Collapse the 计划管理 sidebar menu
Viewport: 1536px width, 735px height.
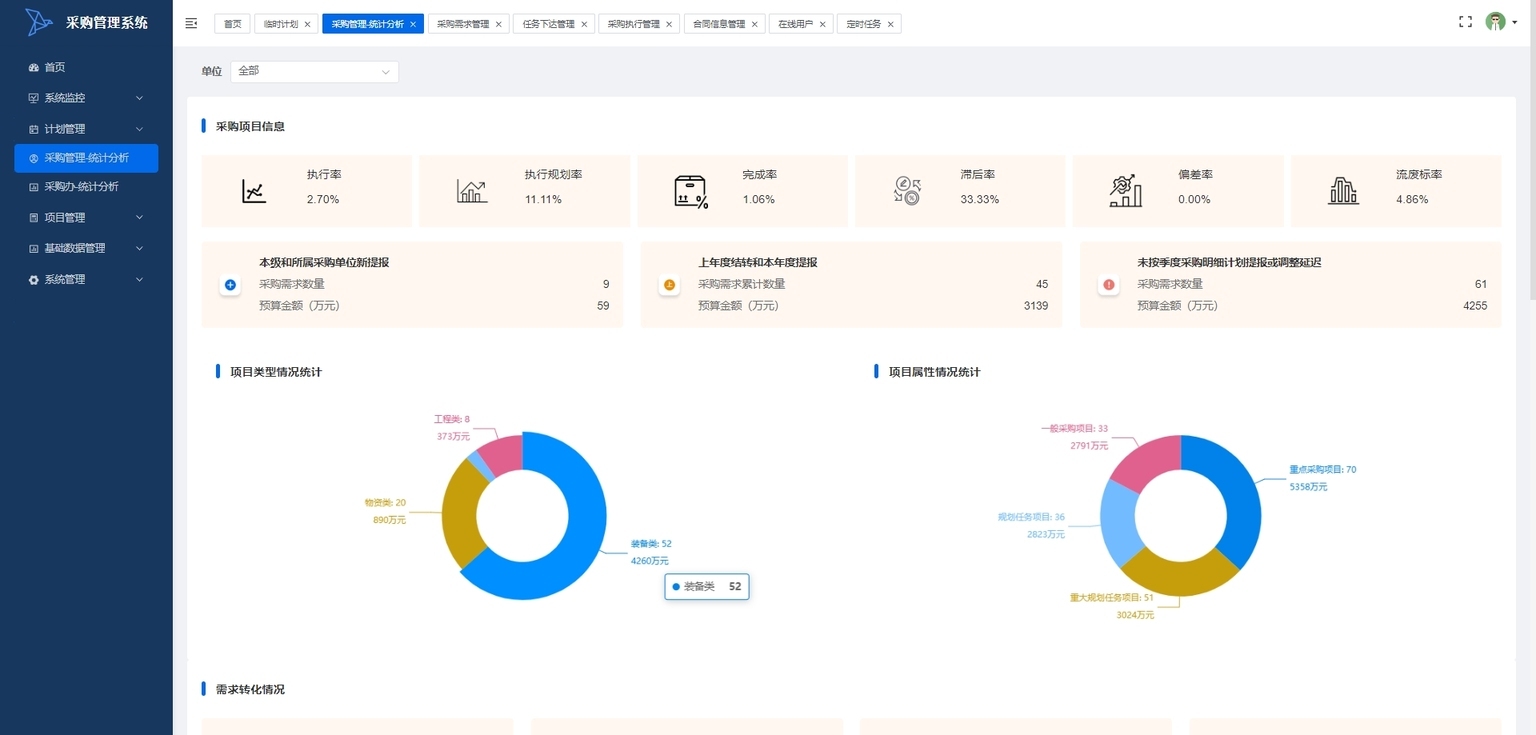[x=86, y=129]
